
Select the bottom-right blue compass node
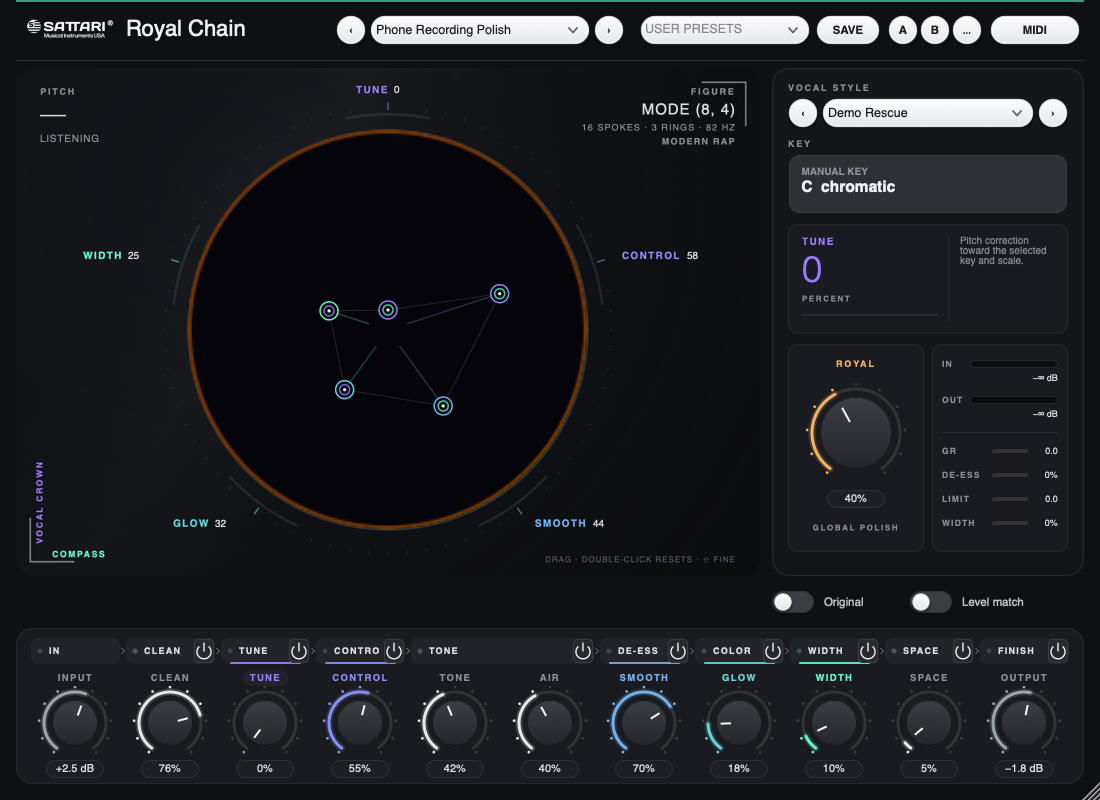pyautogui.click(x=443, y=406)
